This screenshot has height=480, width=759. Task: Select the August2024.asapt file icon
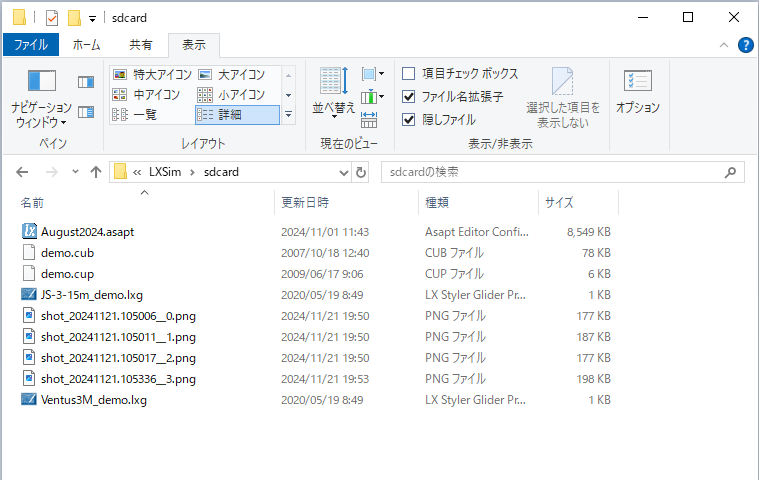[29, 232]
